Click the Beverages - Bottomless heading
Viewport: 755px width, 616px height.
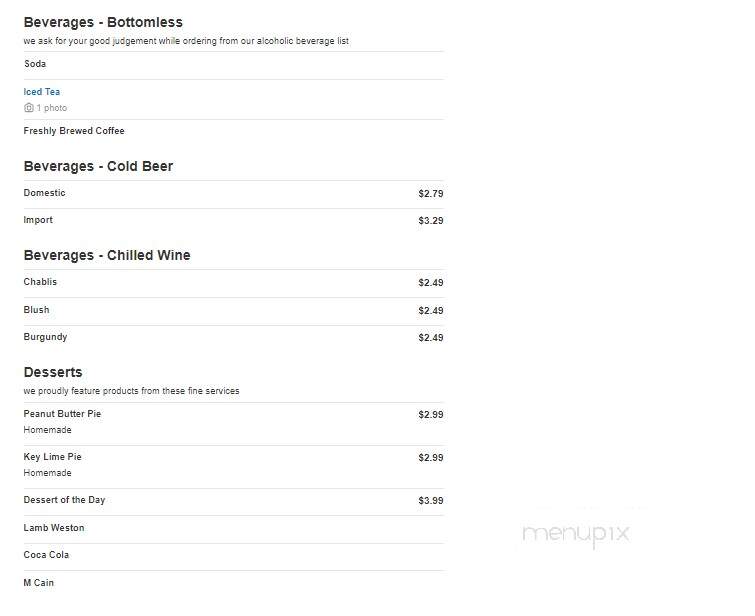click(103, 22)
